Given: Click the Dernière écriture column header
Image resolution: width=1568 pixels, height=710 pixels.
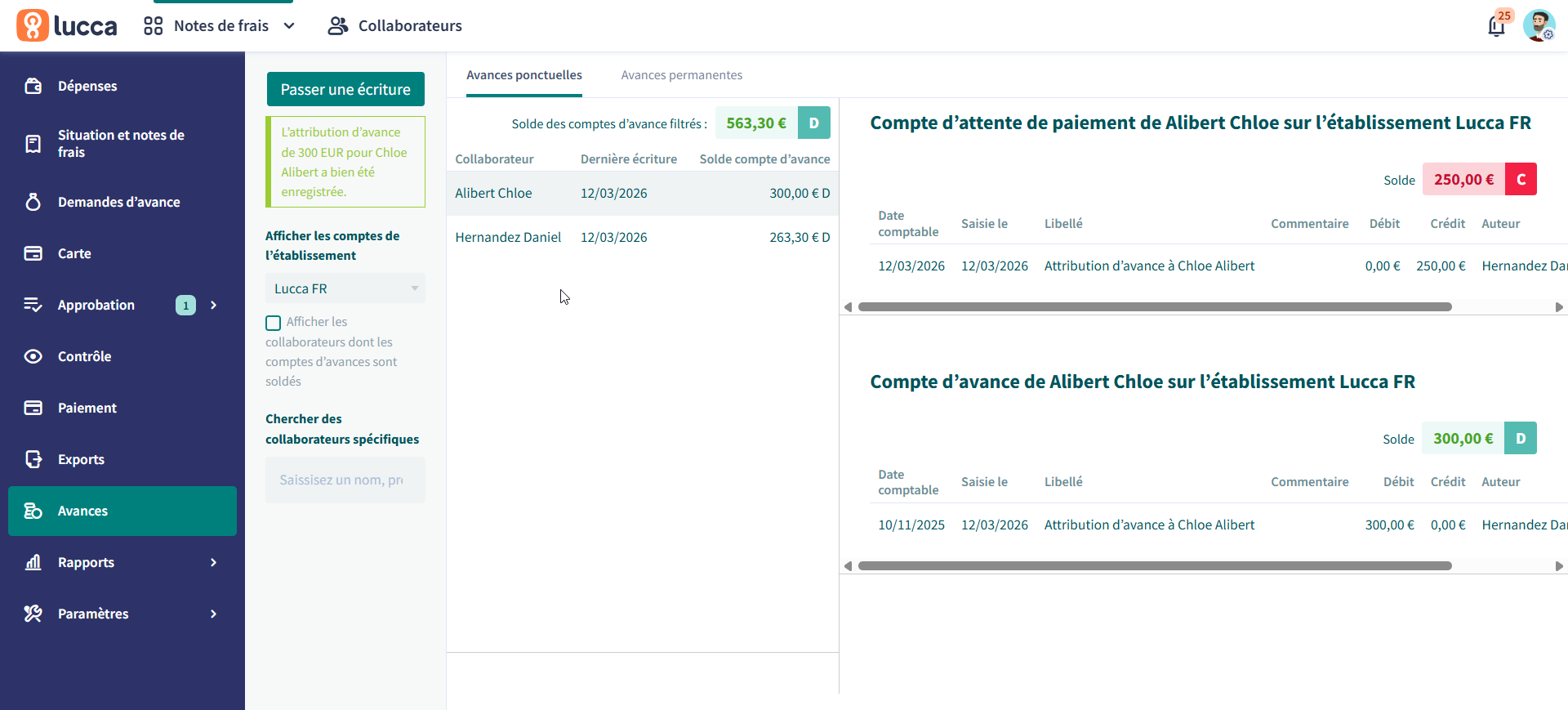Looking at the screenshot, I should (629, 159).
